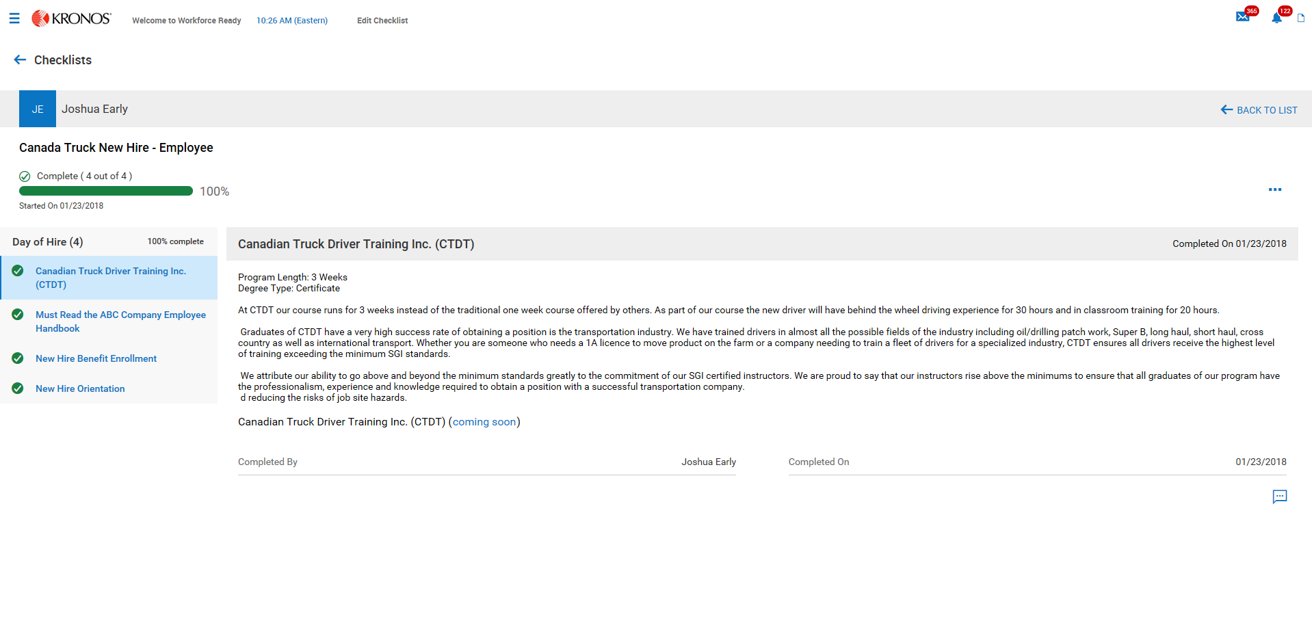
Task: Open the comment icon below Completed On
Action: (x=1279, y=497)
